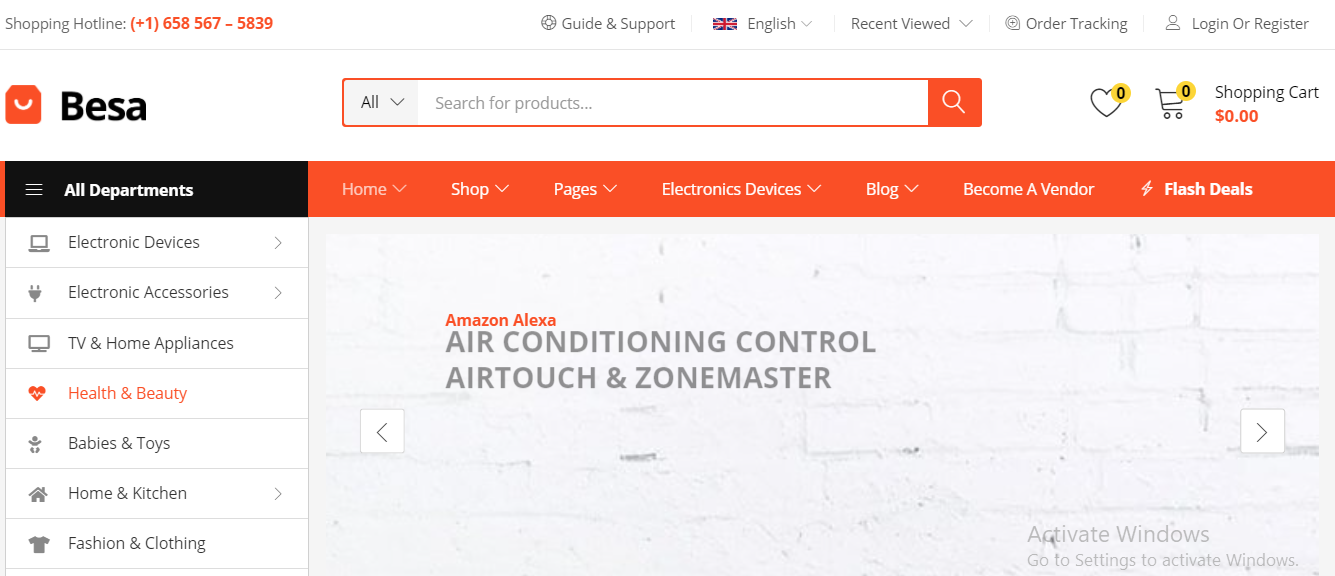Expand the Recent Viewed dropdown
The image size is (1335, 576).
[911, 24]
